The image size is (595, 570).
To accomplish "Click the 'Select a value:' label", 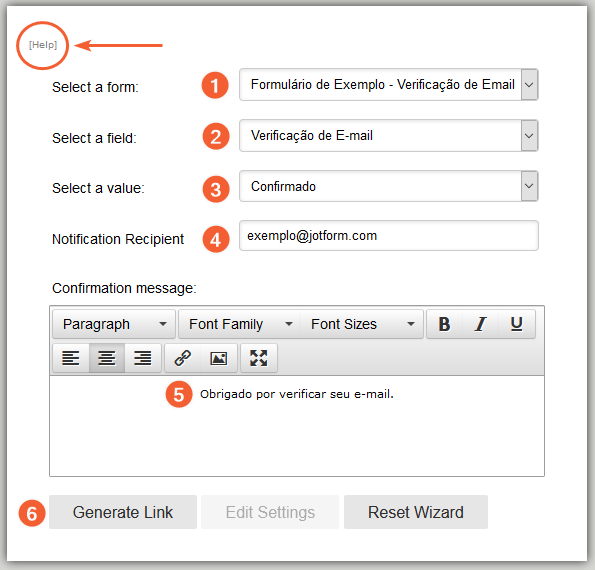I will (x=98, y=188).
